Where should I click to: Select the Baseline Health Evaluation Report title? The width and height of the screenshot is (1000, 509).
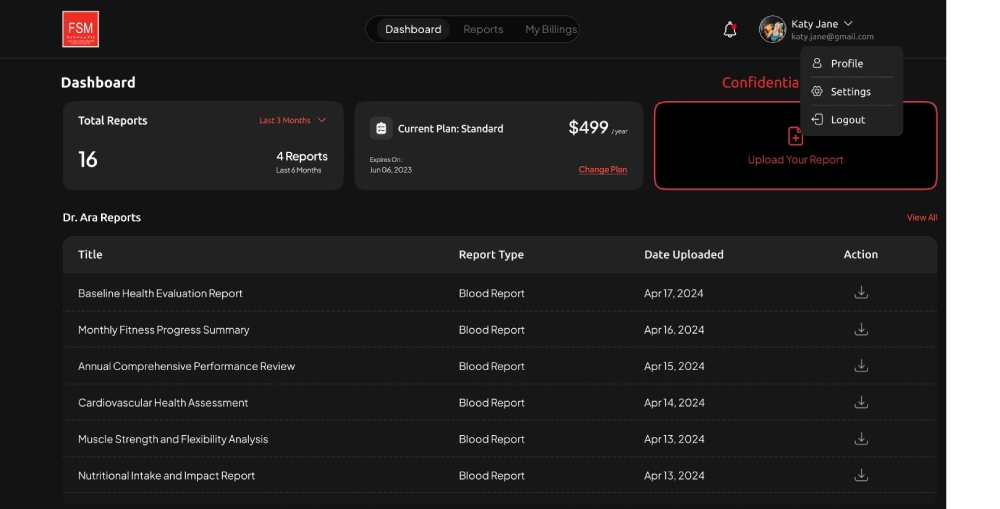click(x=160, y=293)
